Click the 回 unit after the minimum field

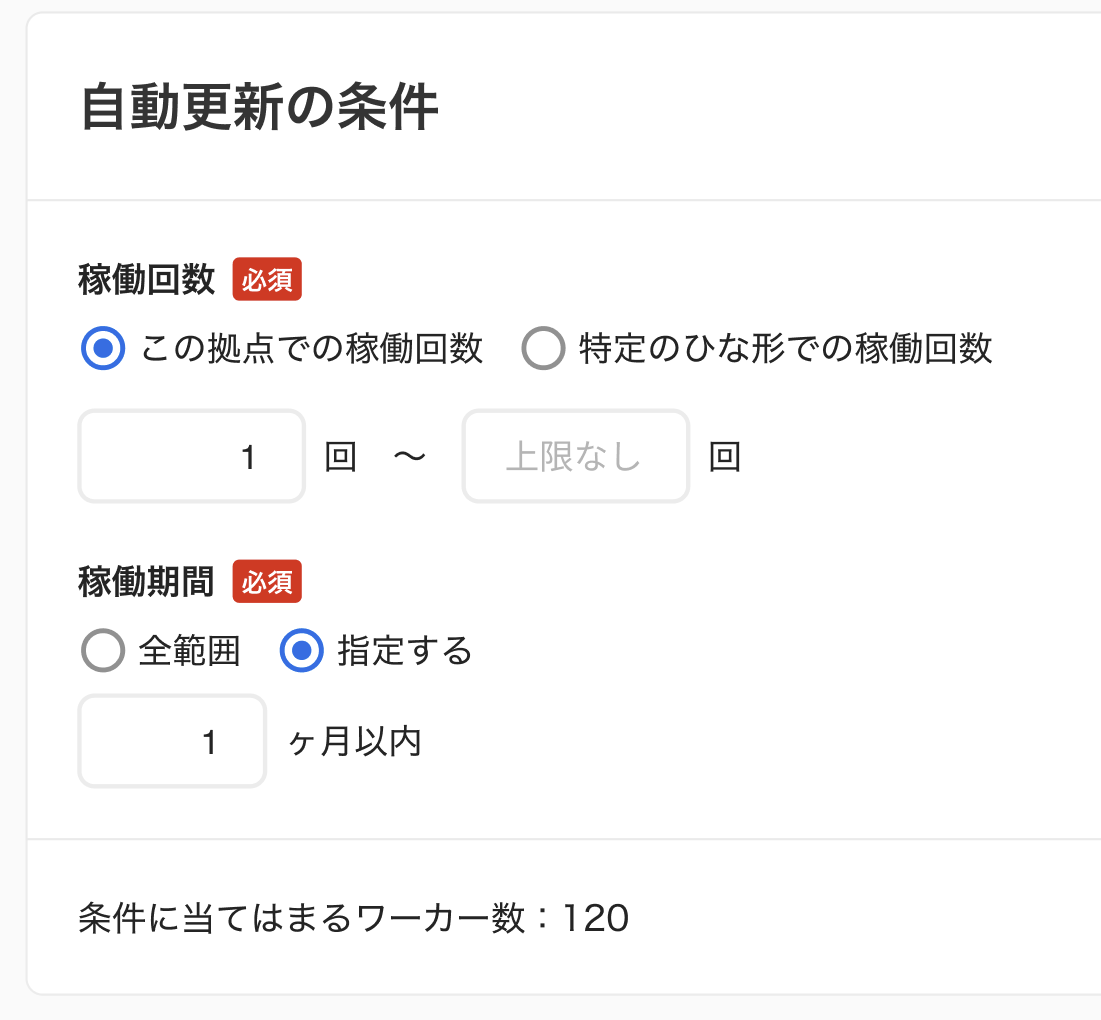[x=341, y=456]
